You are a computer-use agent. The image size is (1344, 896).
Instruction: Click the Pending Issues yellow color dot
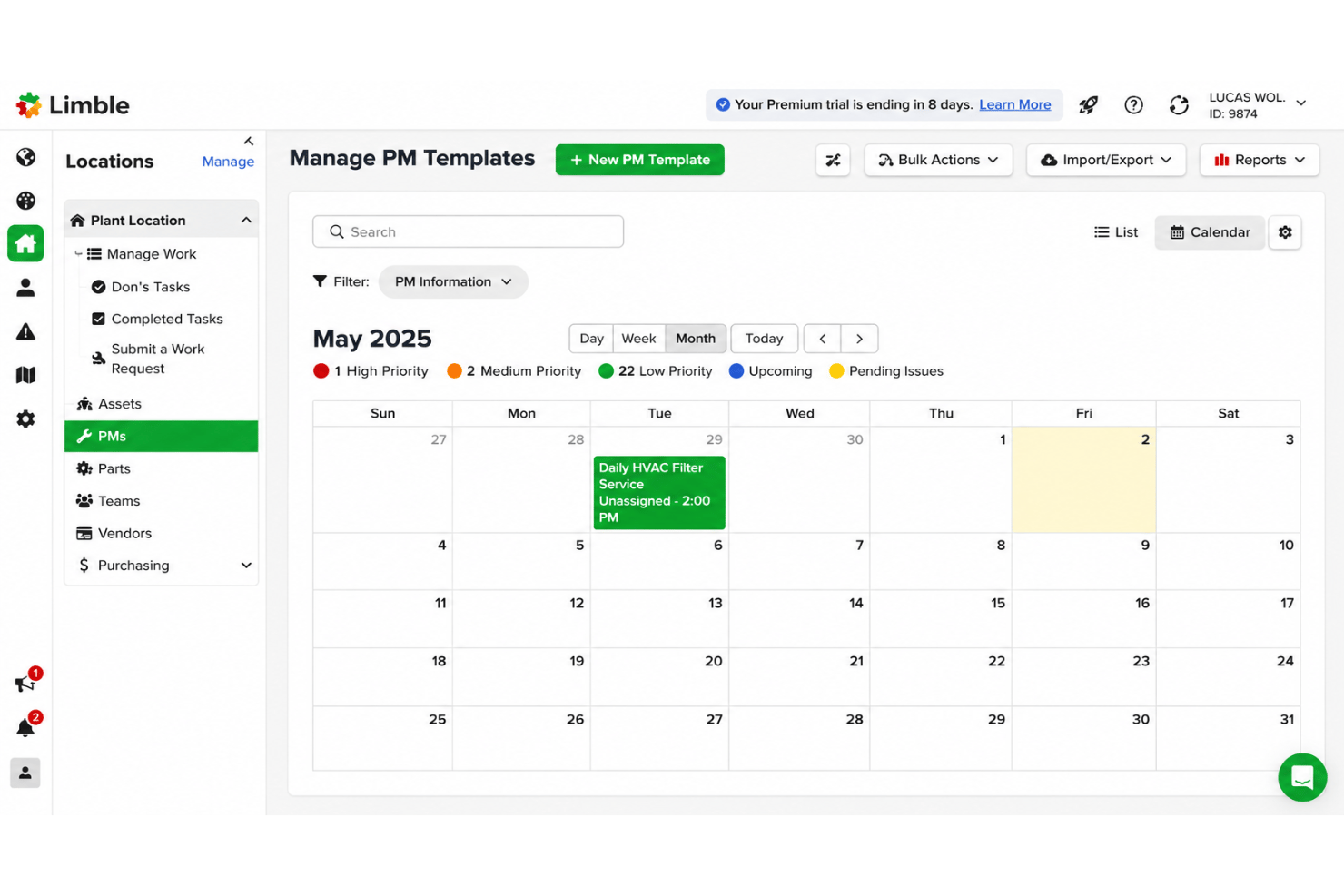(836, 370)
